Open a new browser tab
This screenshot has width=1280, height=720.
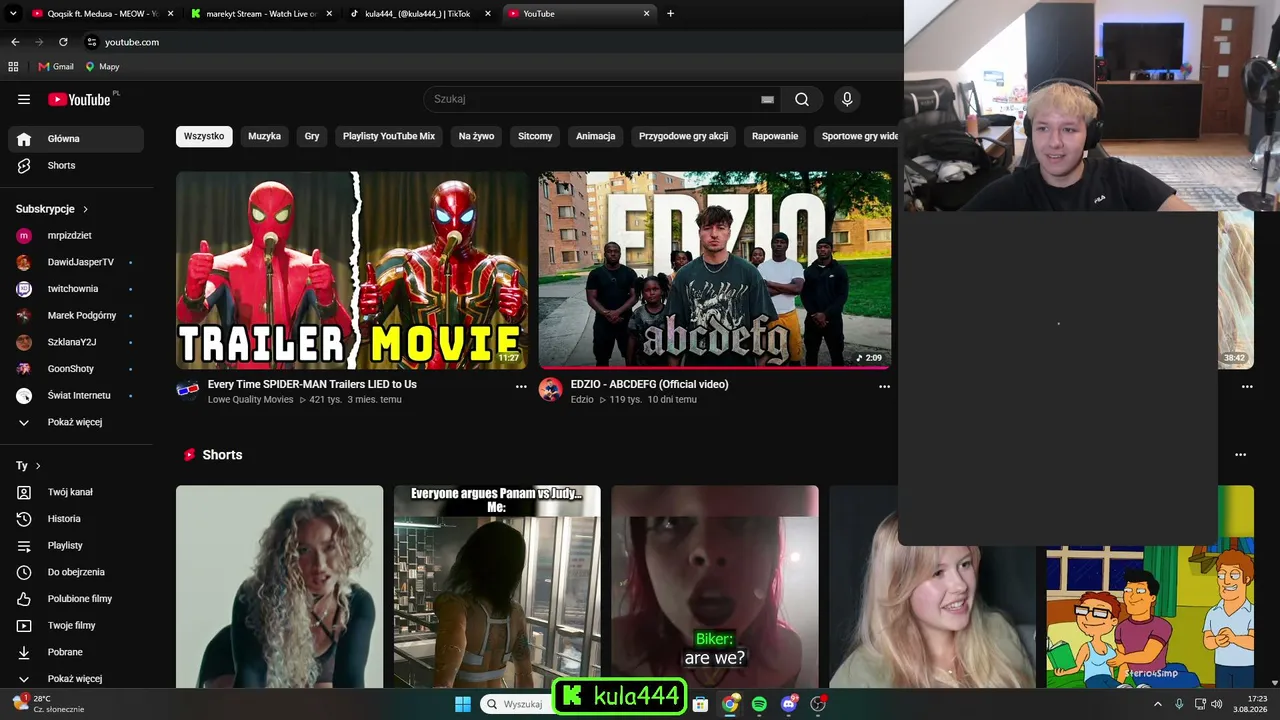tap(670, 14)
